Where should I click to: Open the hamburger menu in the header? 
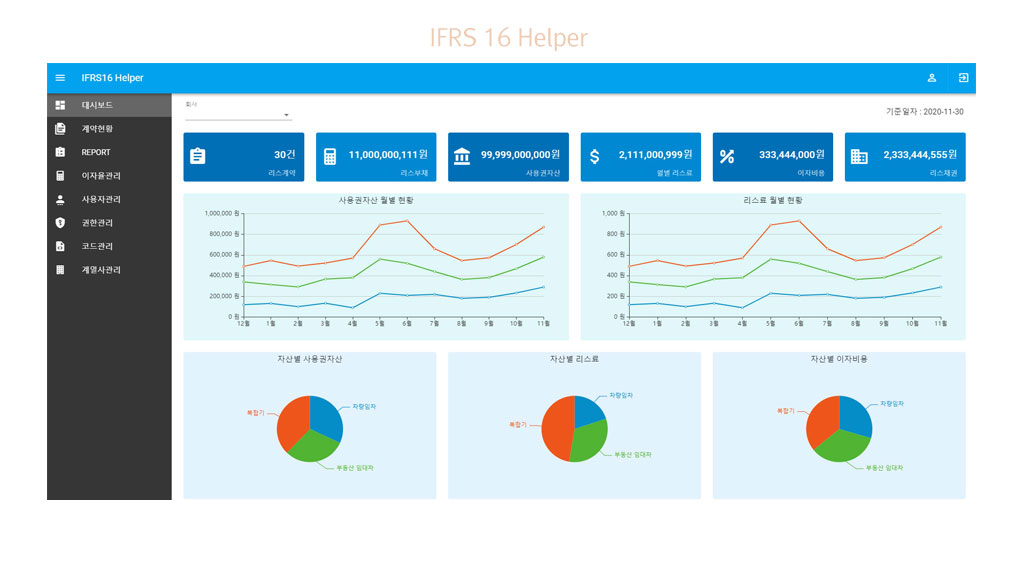[x=60, y=78]
